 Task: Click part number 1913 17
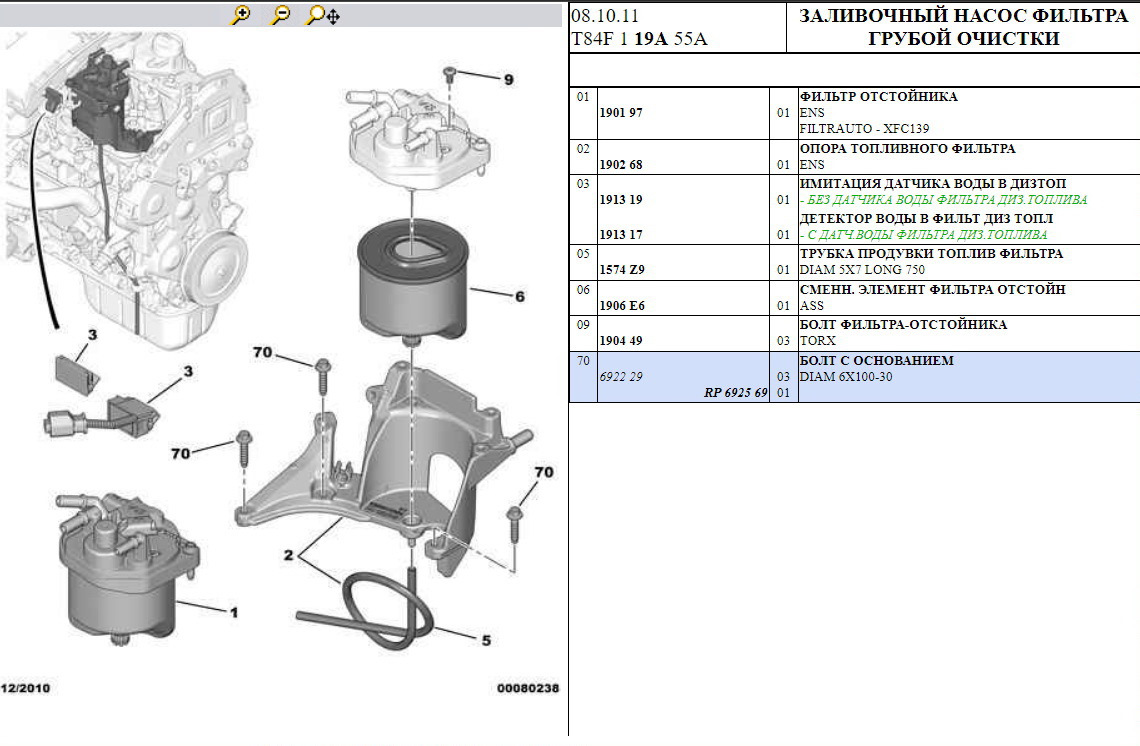click(x=620, y=235)
